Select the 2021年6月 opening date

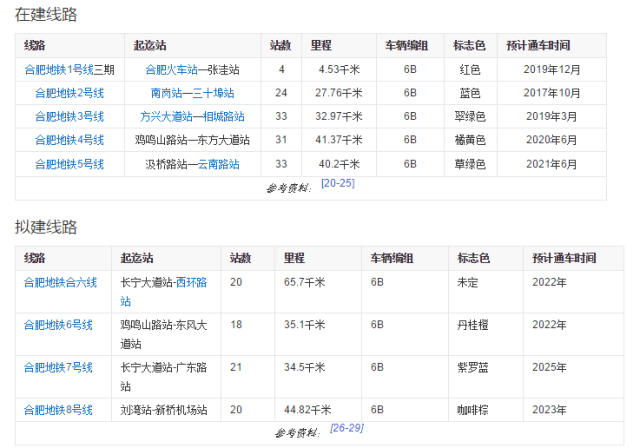click(x=552, y=164)
